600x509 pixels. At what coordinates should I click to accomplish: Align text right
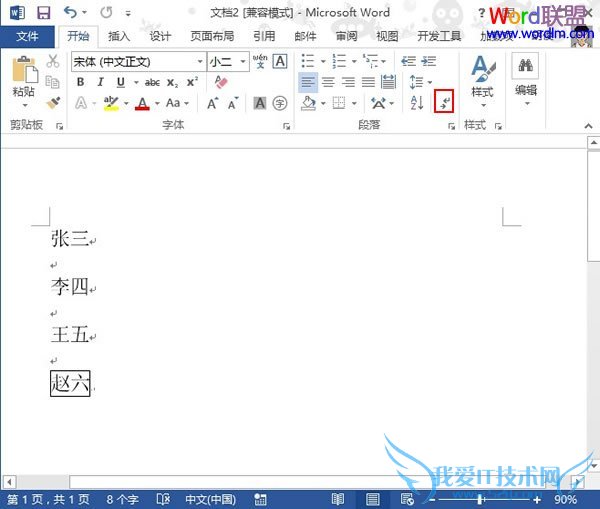coord(348,82)
